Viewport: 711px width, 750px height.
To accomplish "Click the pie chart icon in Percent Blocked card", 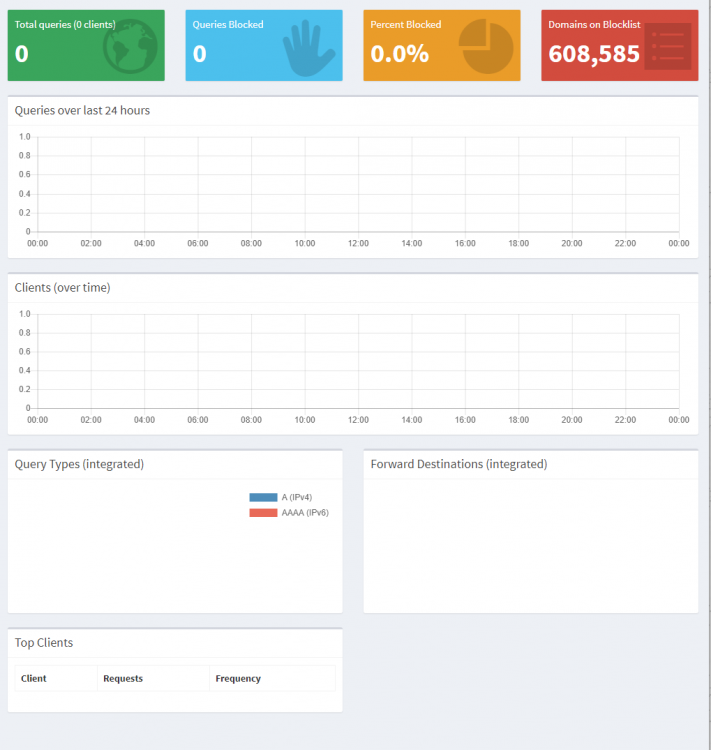I will point(486,46).
